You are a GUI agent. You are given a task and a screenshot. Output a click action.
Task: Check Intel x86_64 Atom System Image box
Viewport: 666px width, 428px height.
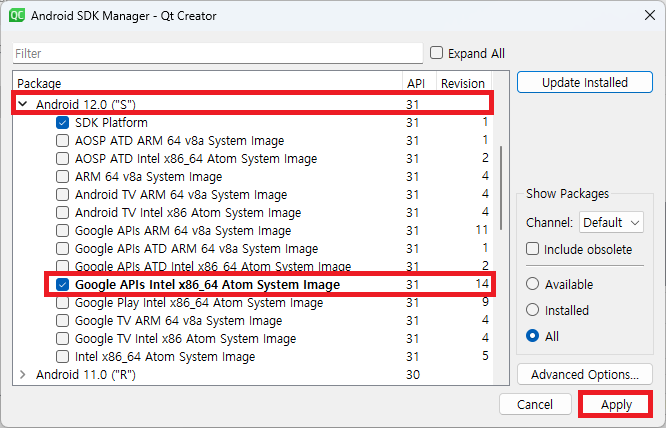62,357
